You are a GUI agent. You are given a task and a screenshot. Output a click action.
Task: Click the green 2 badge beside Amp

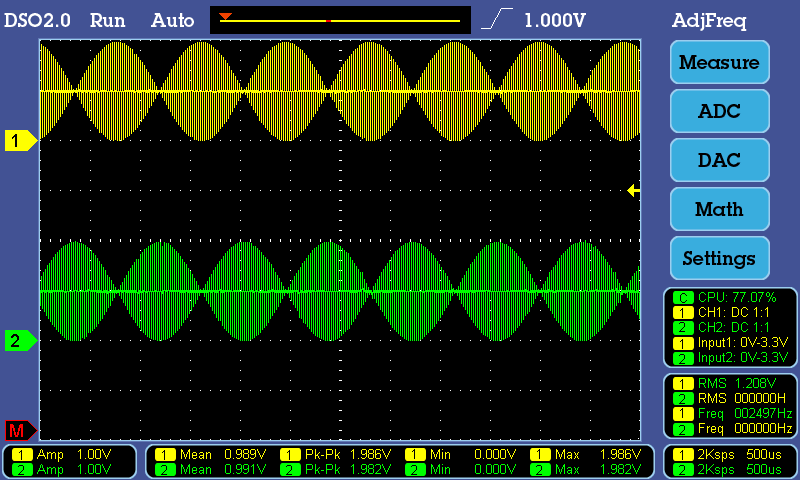[22, 470]
